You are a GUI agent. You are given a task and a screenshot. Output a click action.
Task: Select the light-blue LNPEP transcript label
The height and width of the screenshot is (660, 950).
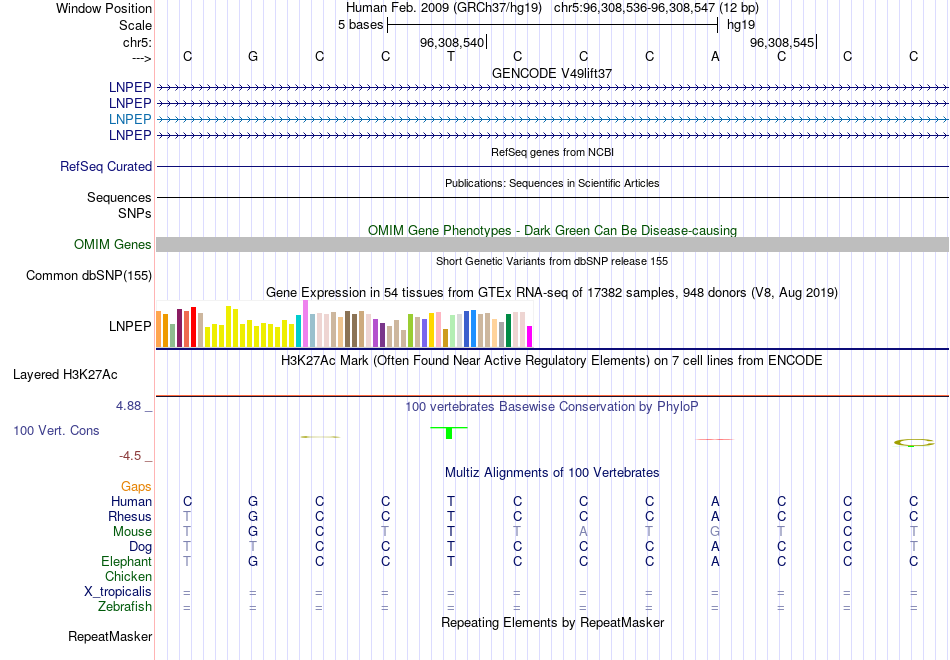[x=130, y=119]
